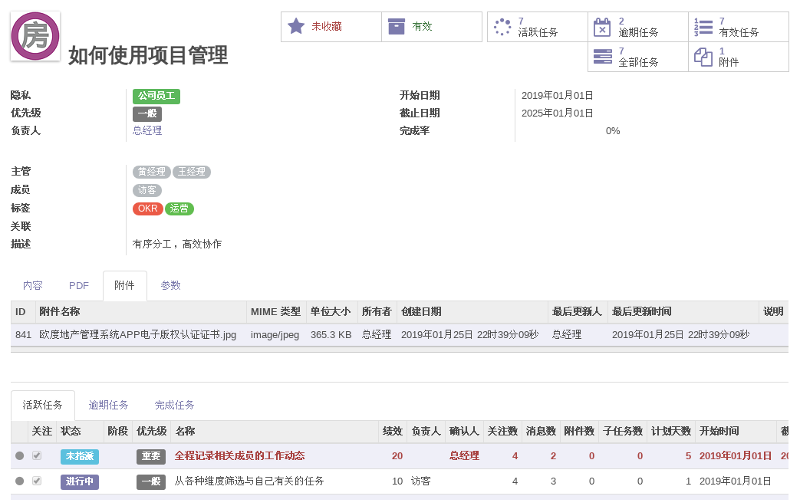The height and width of the screenshot is (500, 800).
Task: Click the star icon for 未收藏
Action: [x=296, y=26]
